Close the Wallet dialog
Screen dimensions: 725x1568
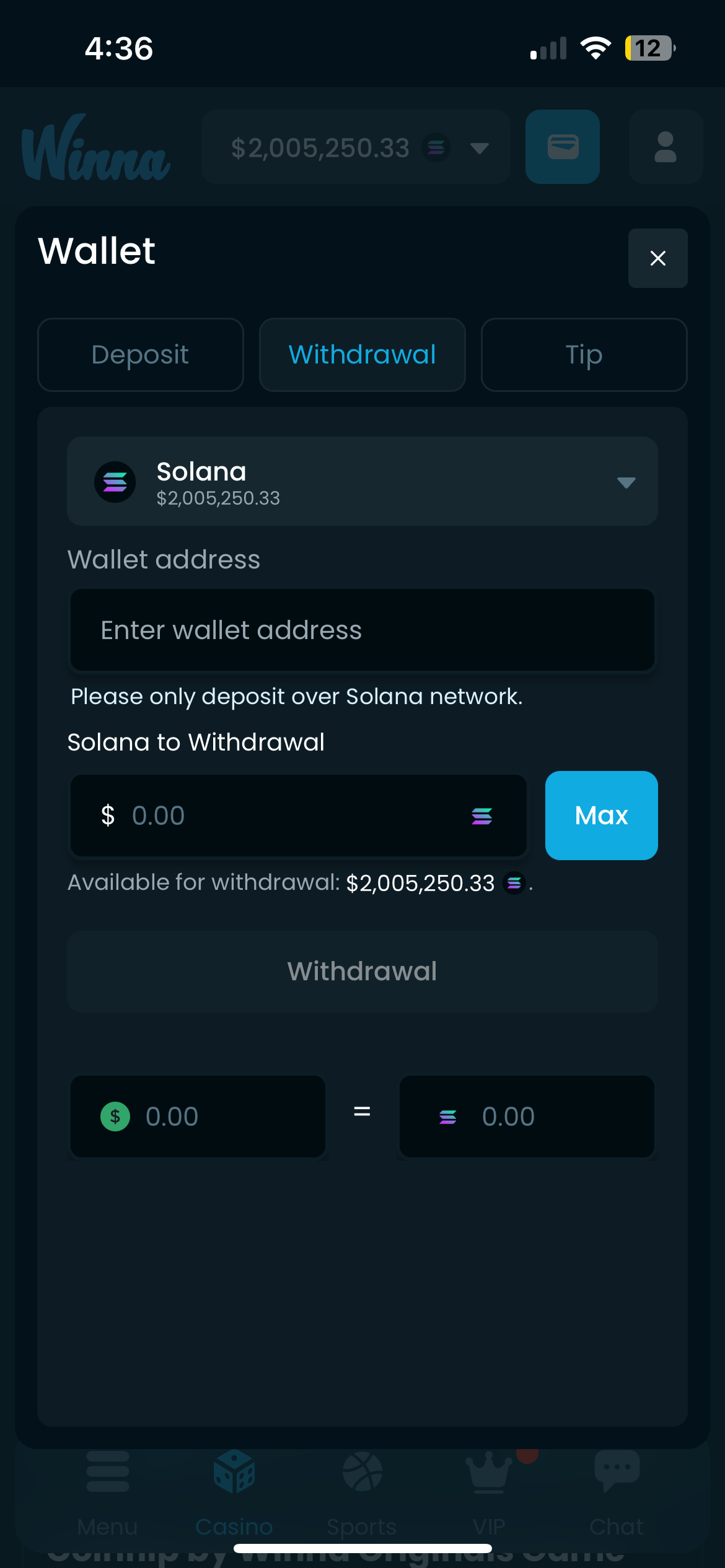click(657, 258)
